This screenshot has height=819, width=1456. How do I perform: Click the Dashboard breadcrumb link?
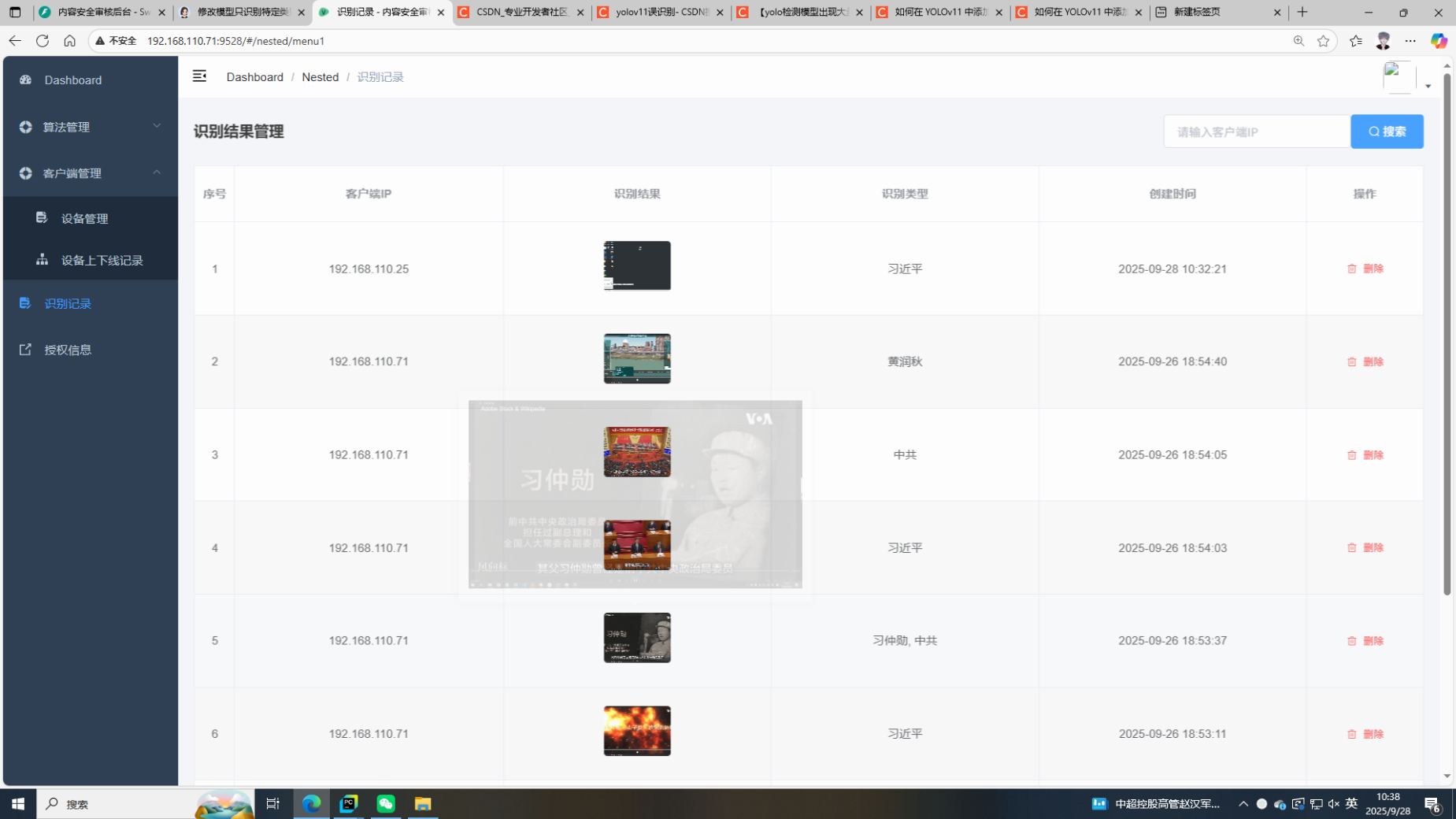(x=254, y=77)
